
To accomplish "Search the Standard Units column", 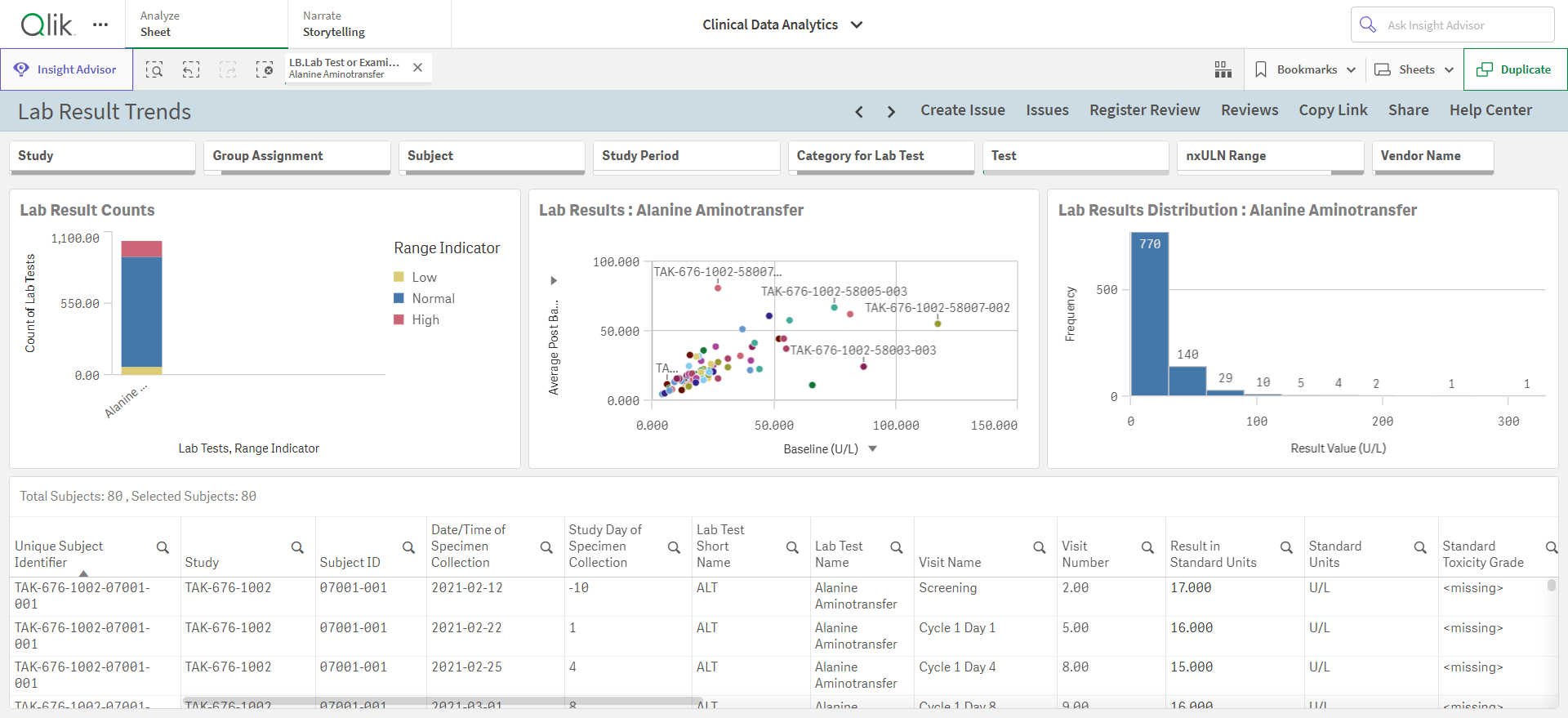I will 1420,547.
